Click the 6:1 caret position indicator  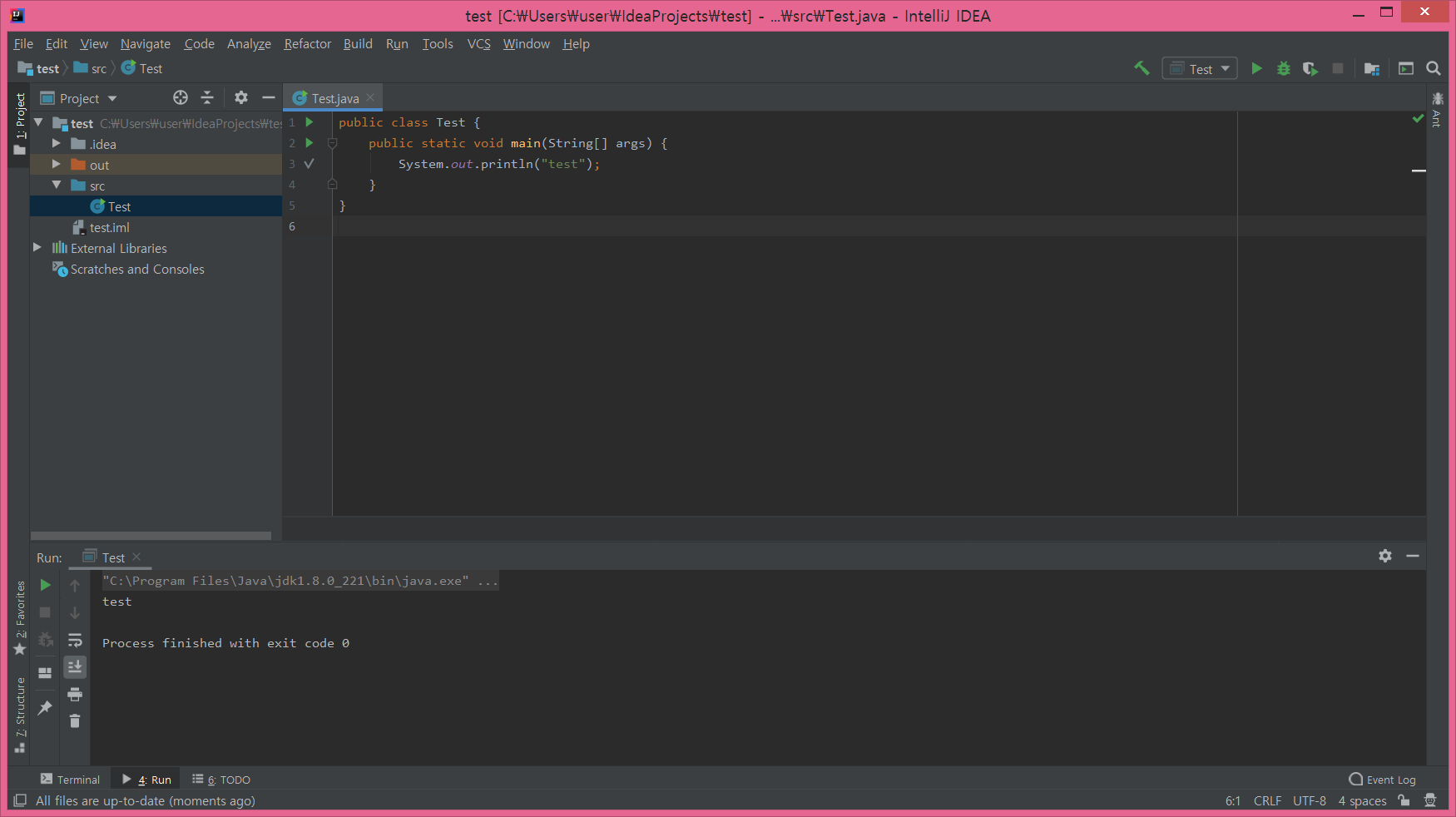coord(1232,800)
